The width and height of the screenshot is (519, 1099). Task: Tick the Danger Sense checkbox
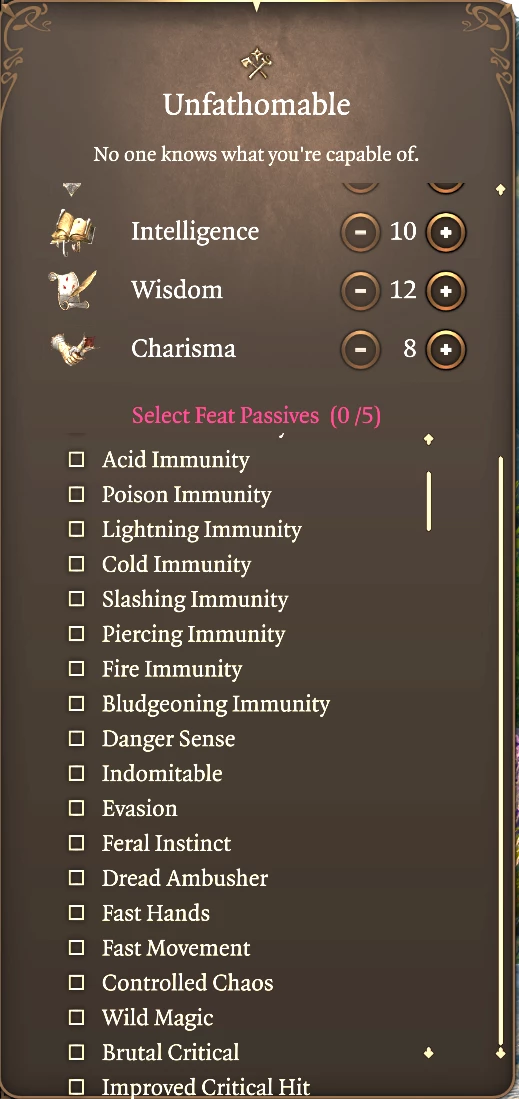(x=76, y=739)
